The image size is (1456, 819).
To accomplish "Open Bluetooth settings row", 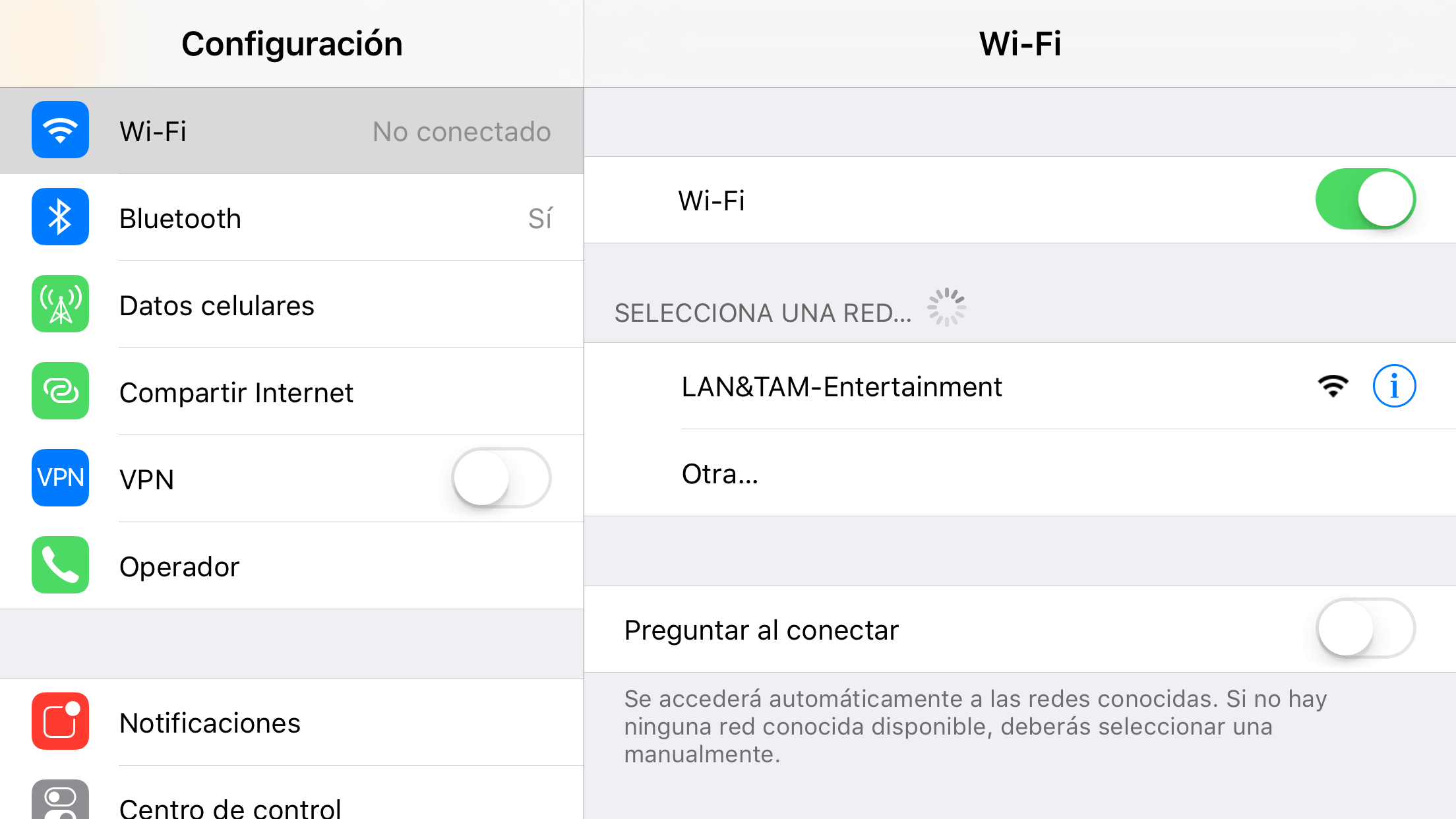I will point(291,218).
